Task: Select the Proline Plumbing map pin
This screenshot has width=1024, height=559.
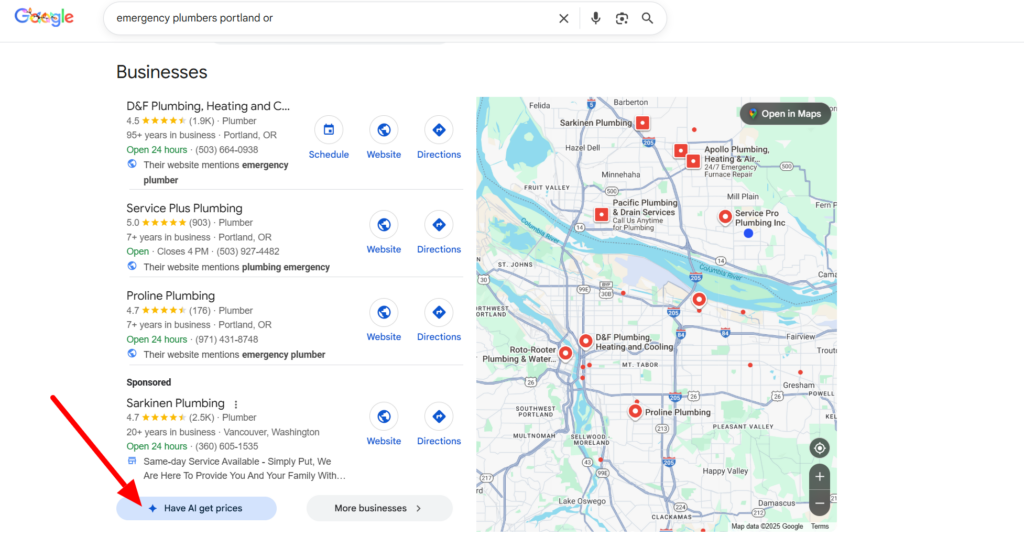Action: (635, 411)
